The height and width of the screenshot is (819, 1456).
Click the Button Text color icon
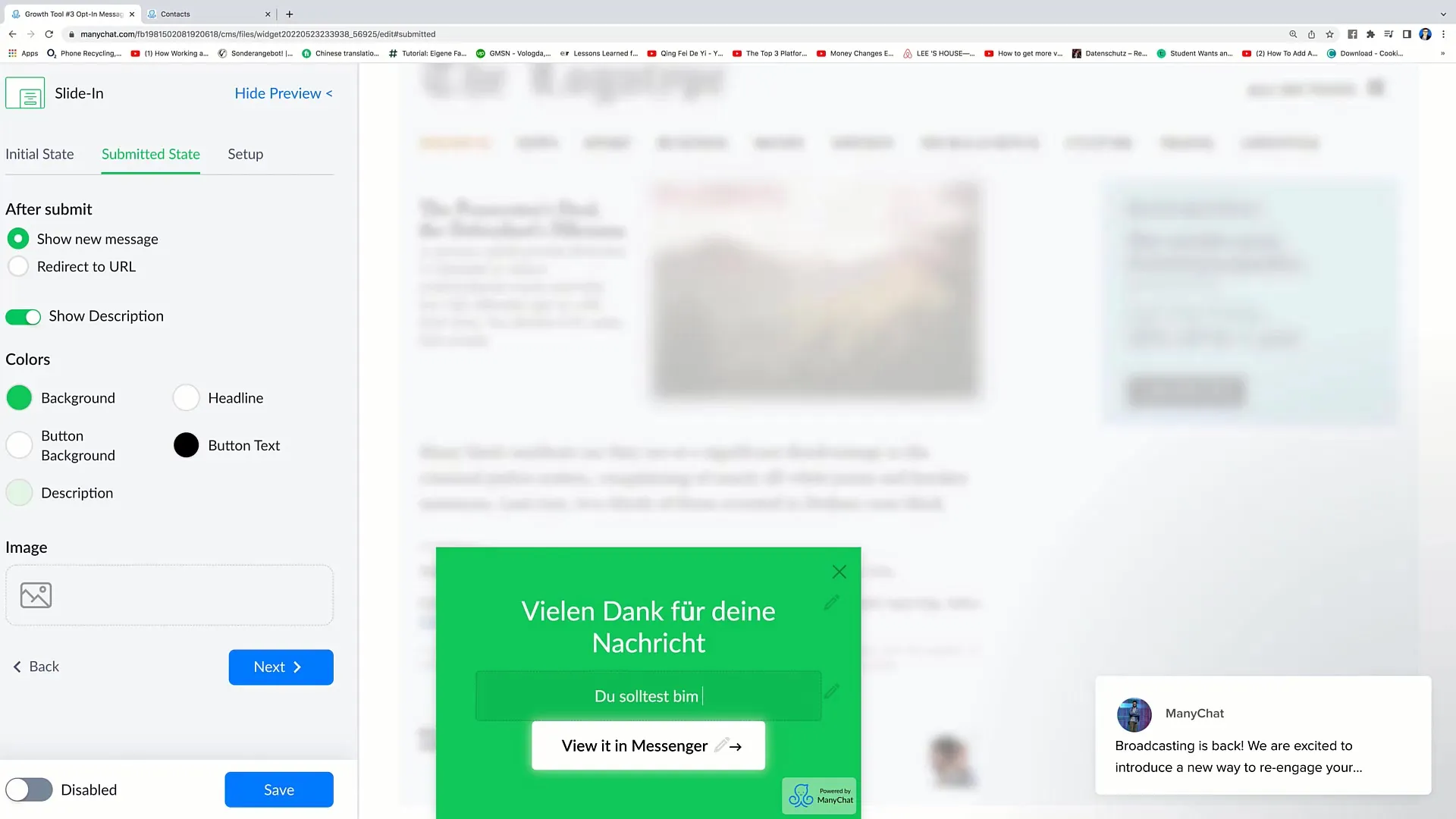click(185, 445)
